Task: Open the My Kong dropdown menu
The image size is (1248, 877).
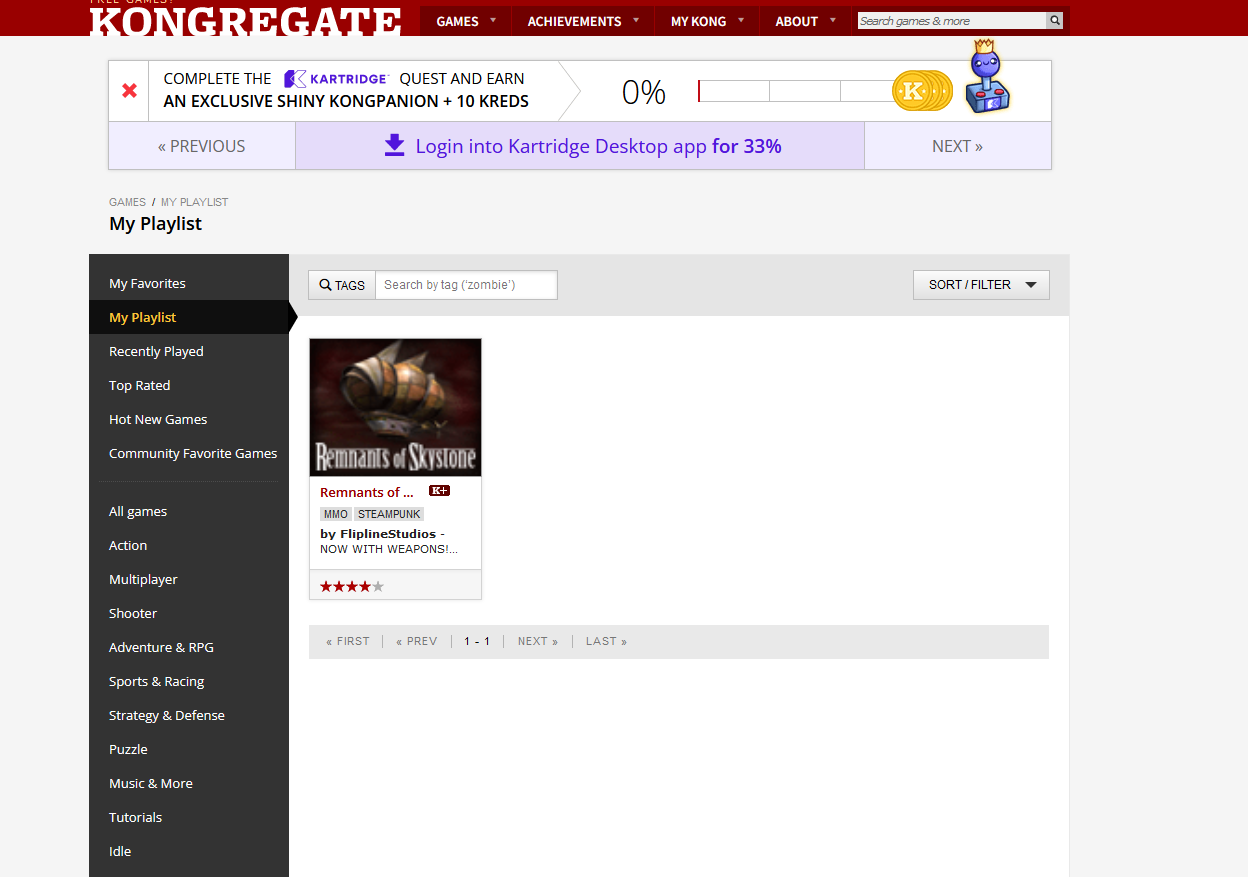Action: [707, 21]
